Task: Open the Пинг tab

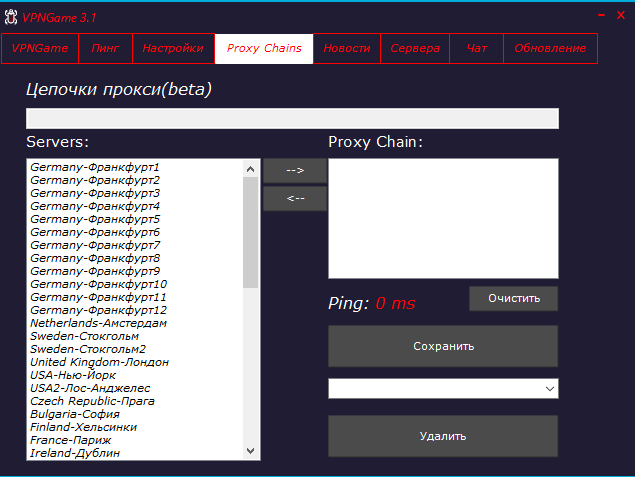Action: pos(105,48)
